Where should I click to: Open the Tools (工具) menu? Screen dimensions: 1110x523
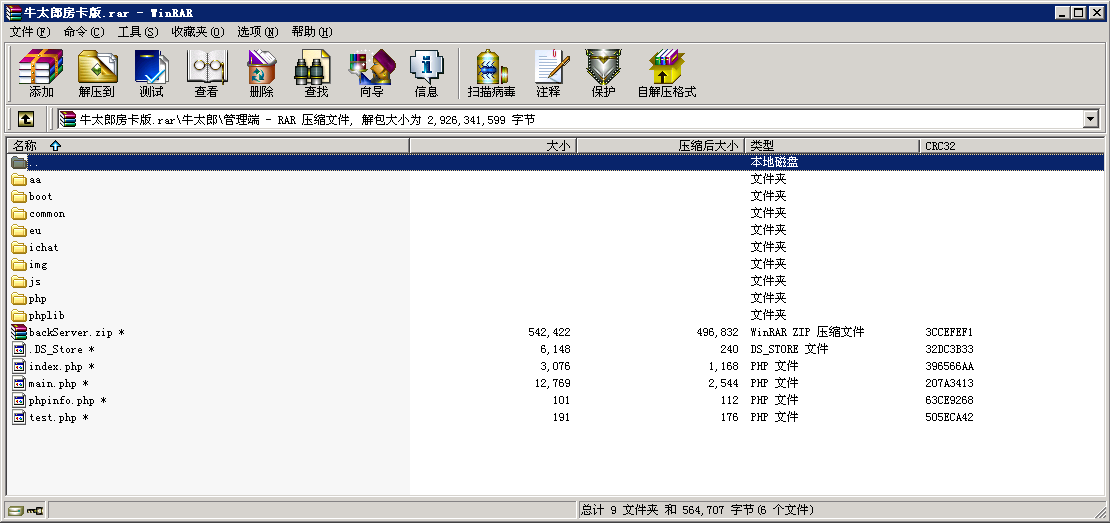pyautogui.click(x=137, y=32)
